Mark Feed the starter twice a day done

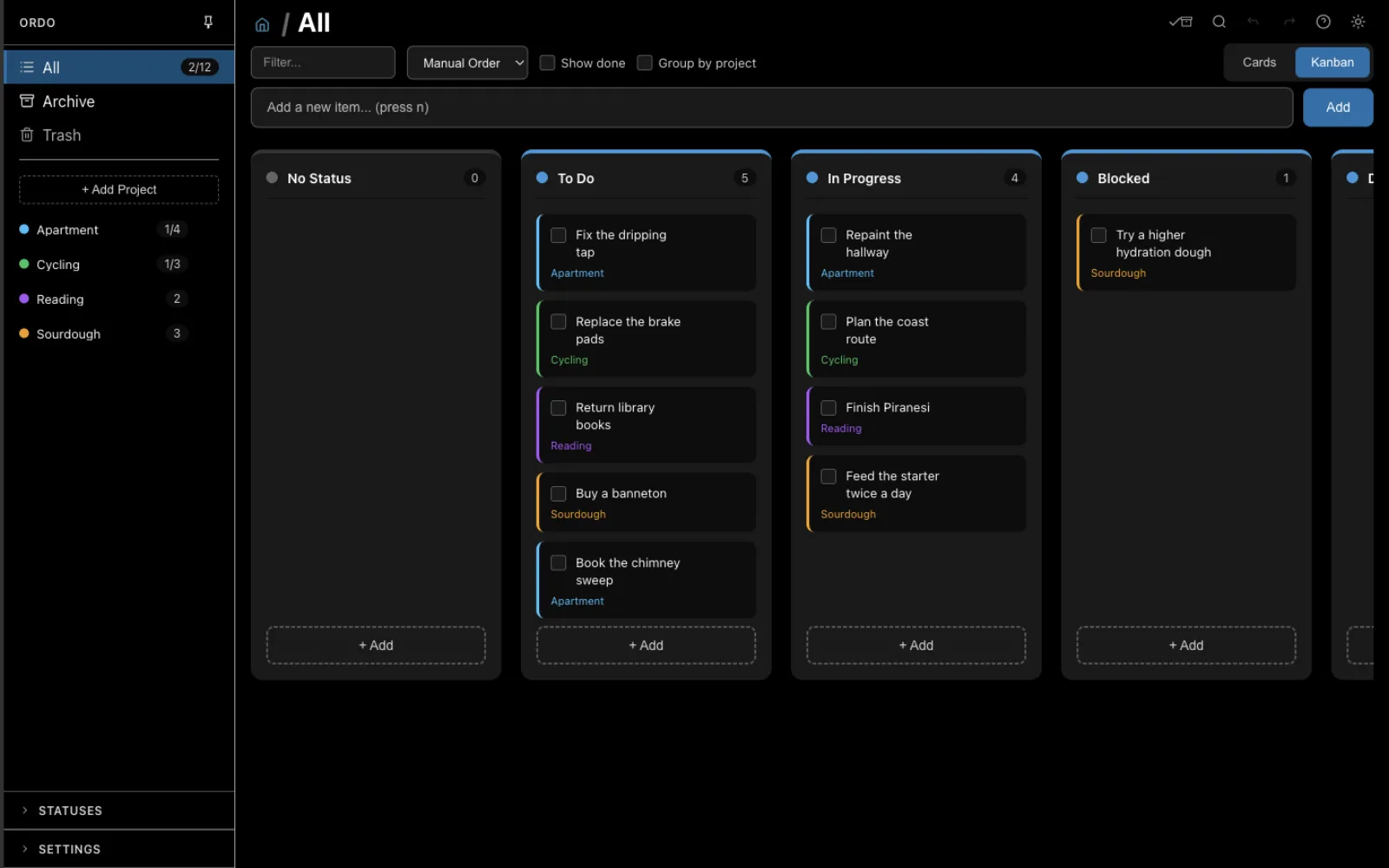[x=828, y=477]
